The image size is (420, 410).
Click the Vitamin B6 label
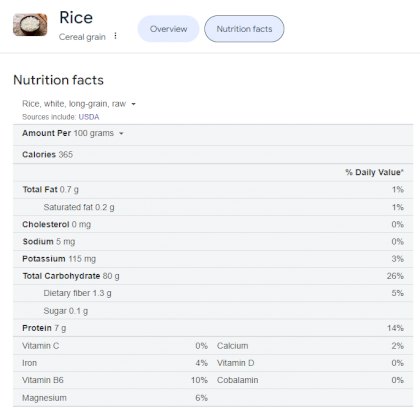click(43, 380)
